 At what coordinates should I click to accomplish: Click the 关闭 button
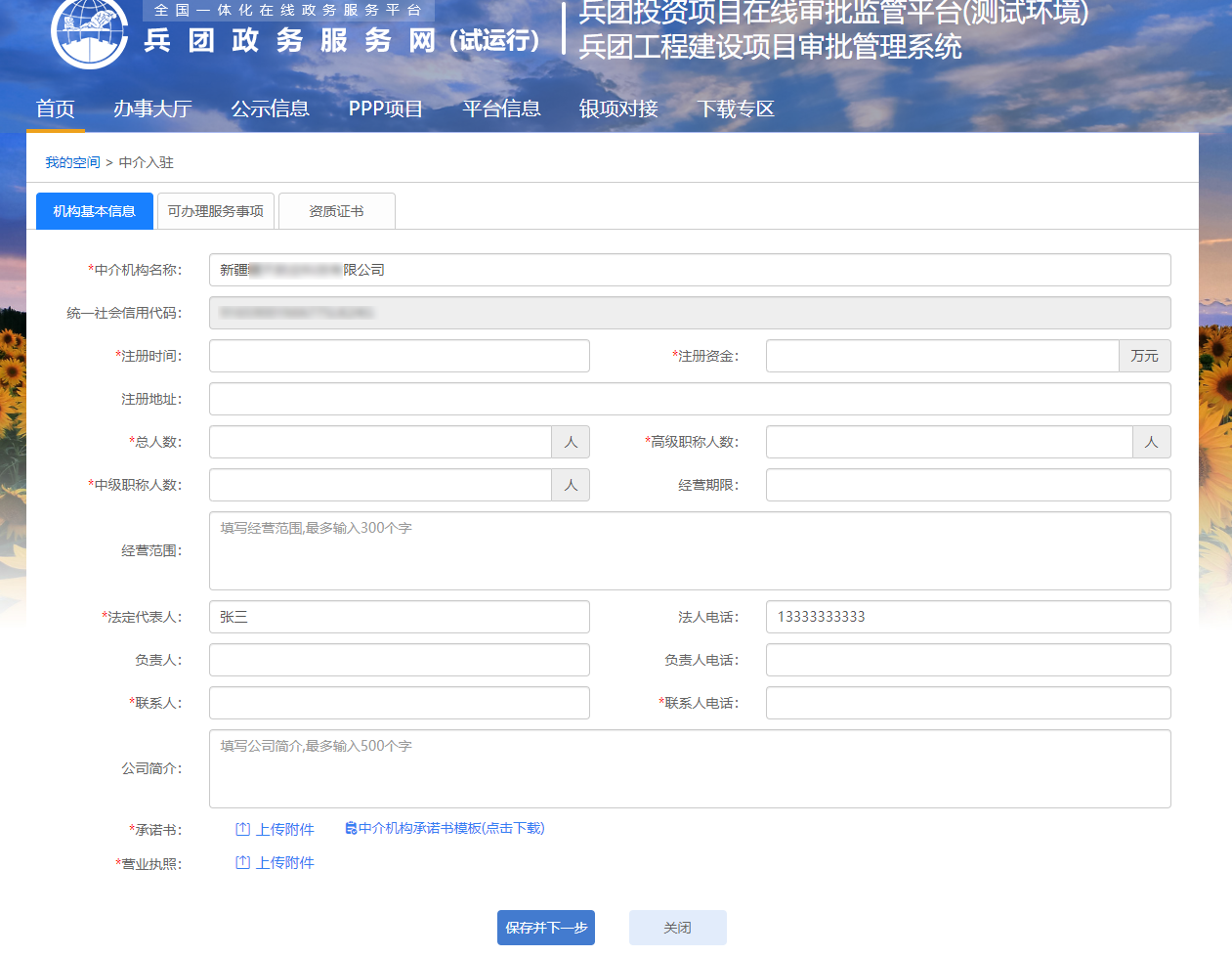click(x=677, y=928)
